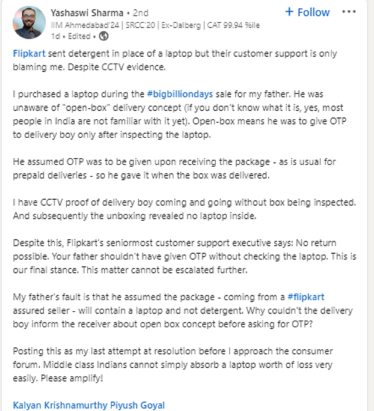374x411 pixels.
Task: Open the #flipkart hashtag
Action: [306, 297]
